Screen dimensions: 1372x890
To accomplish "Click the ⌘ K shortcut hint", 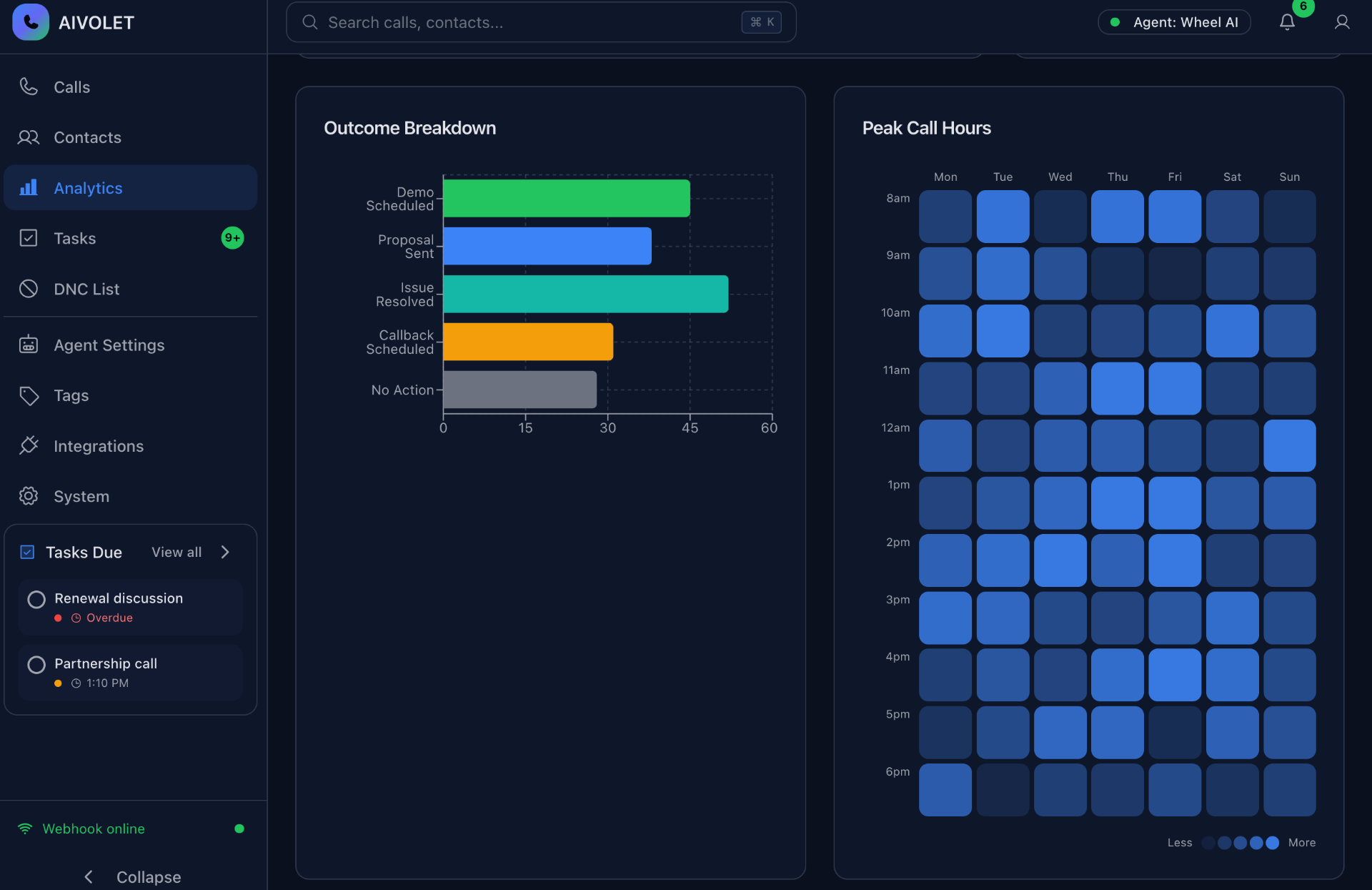I will (x=762, y=22).
